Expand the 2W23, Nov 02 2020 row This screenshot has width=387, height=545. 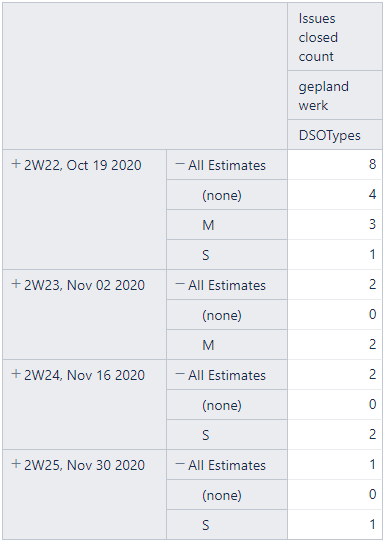16,284
